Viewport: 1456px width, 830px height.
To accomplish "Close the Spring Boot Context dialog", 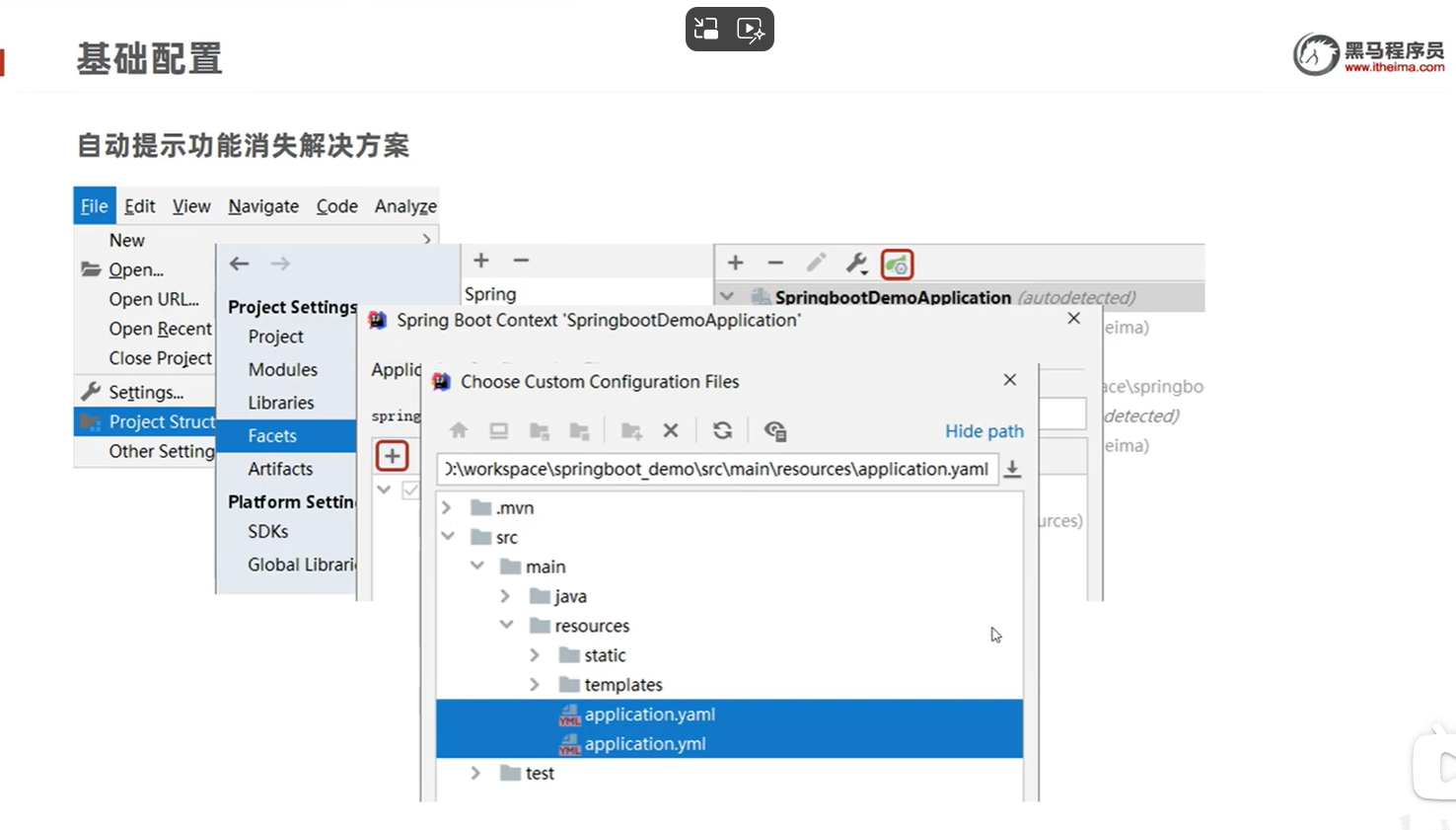I will pyautogui.click(x=1074, y=319).
